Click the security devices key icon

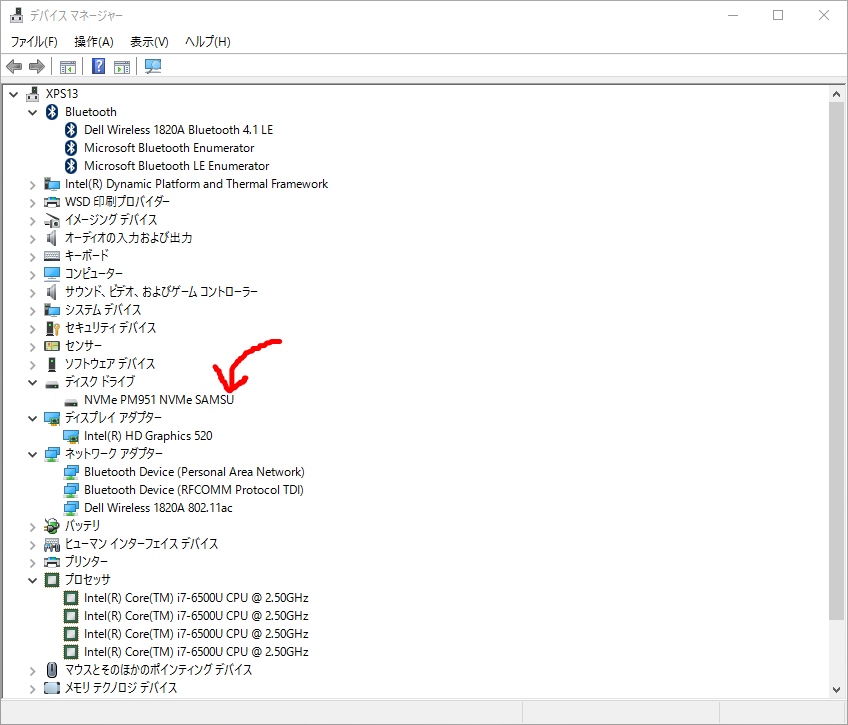pyautogui.click(x=52, y=328)
